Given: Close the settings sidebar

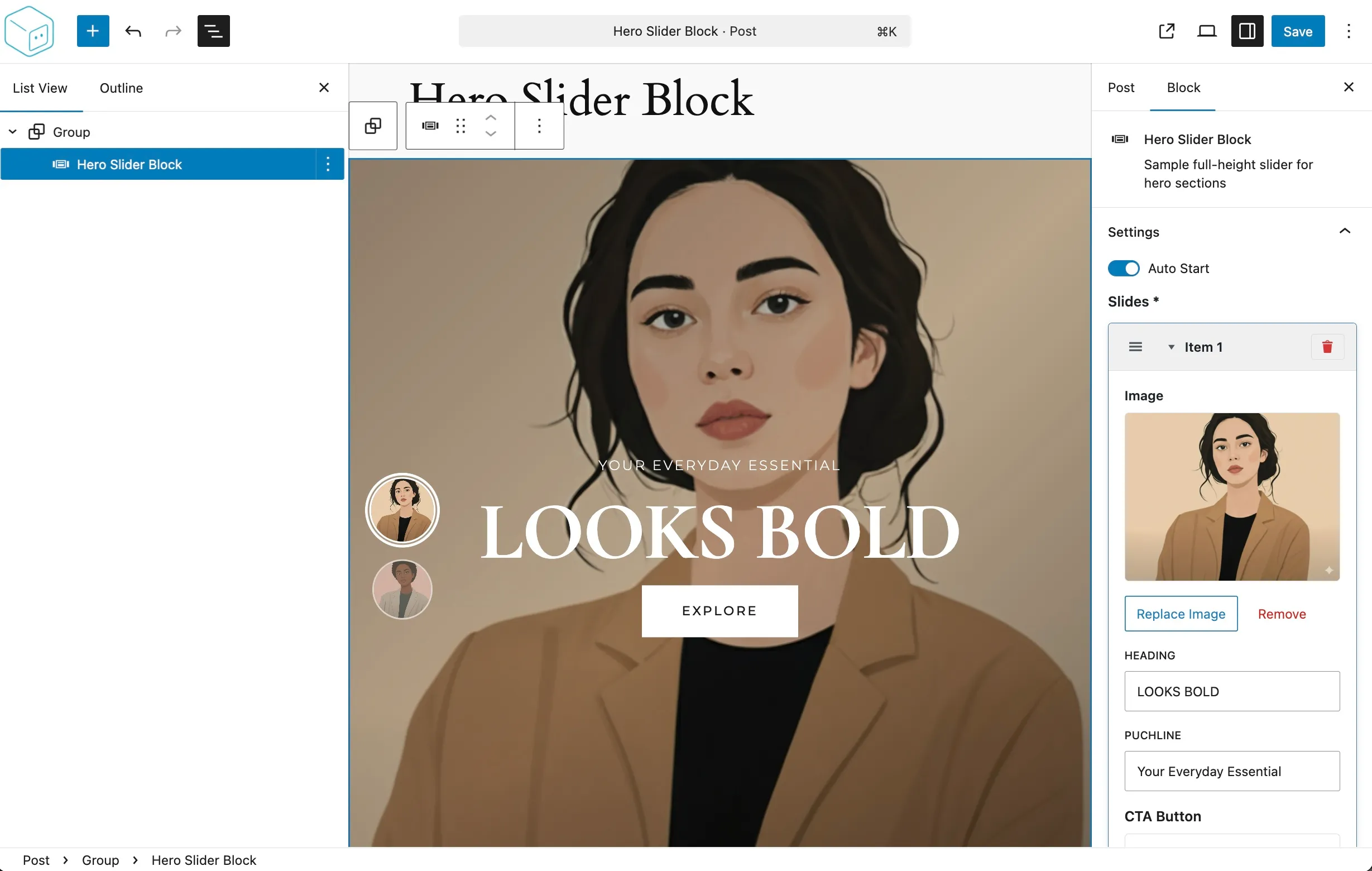Looking at the screenshot, I should [1348, 87].
